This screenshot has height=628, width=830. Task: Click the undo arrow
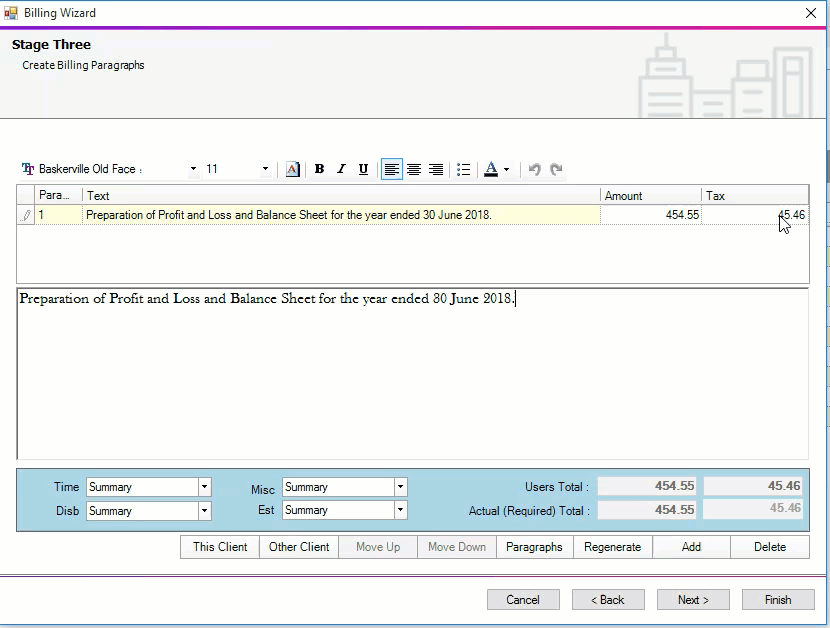[535, 169]
